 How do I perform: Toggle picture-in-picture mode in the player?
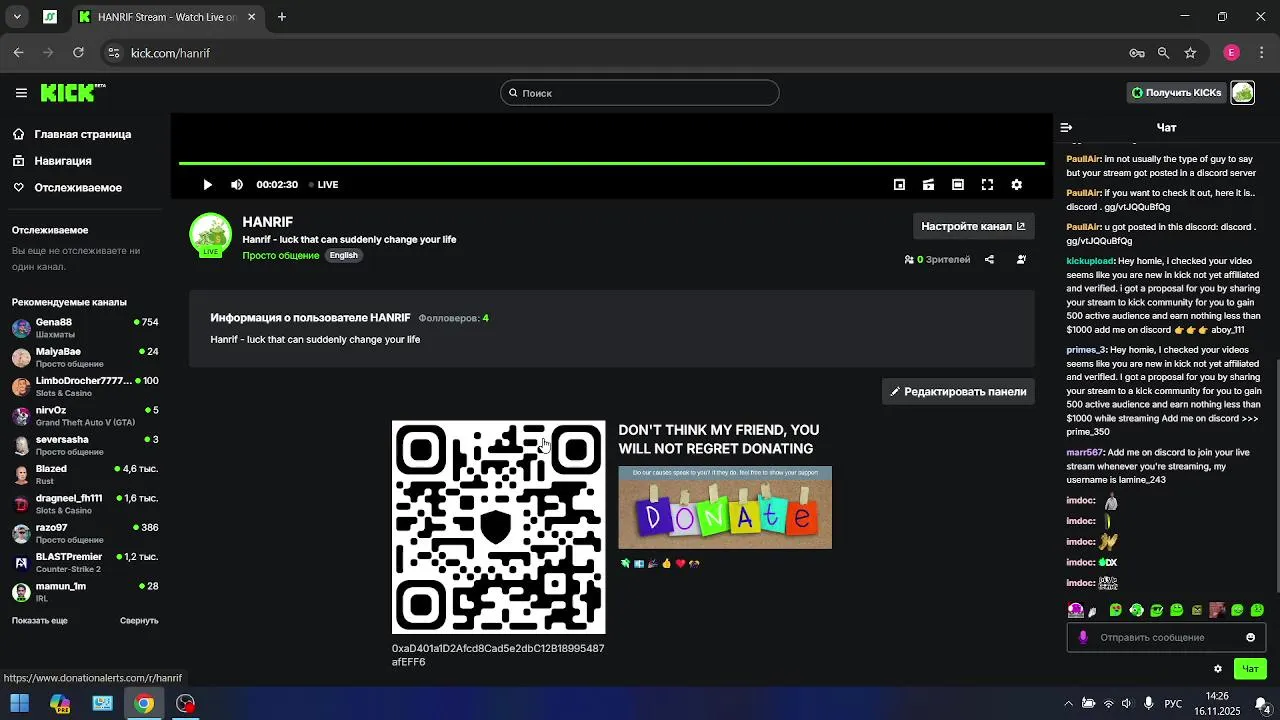point(899,185)
